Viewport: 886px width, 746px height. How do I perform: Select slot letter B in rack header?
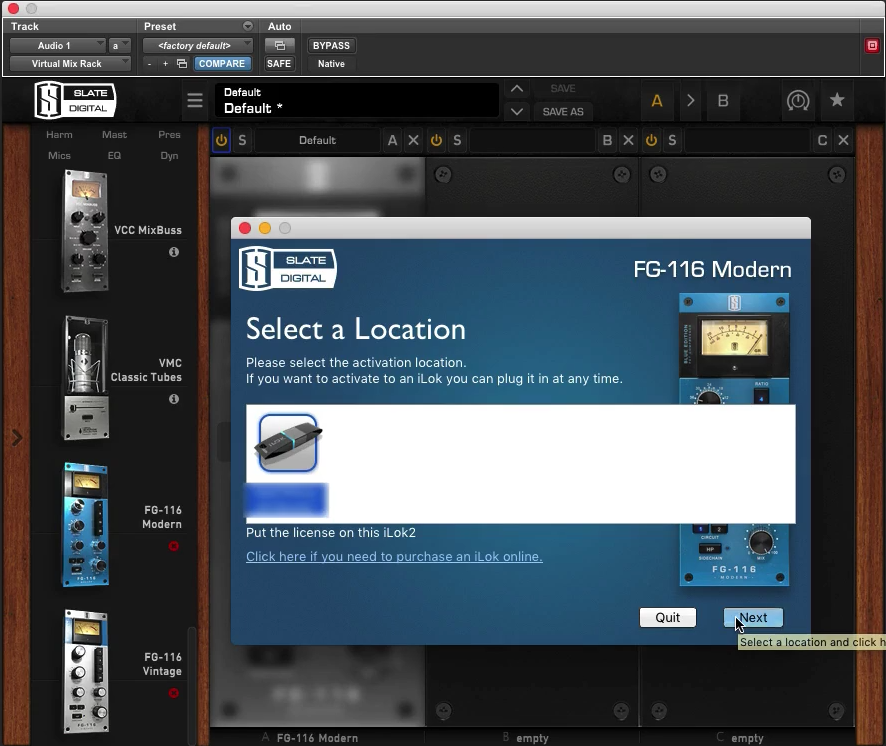click(x=607, y=140)
